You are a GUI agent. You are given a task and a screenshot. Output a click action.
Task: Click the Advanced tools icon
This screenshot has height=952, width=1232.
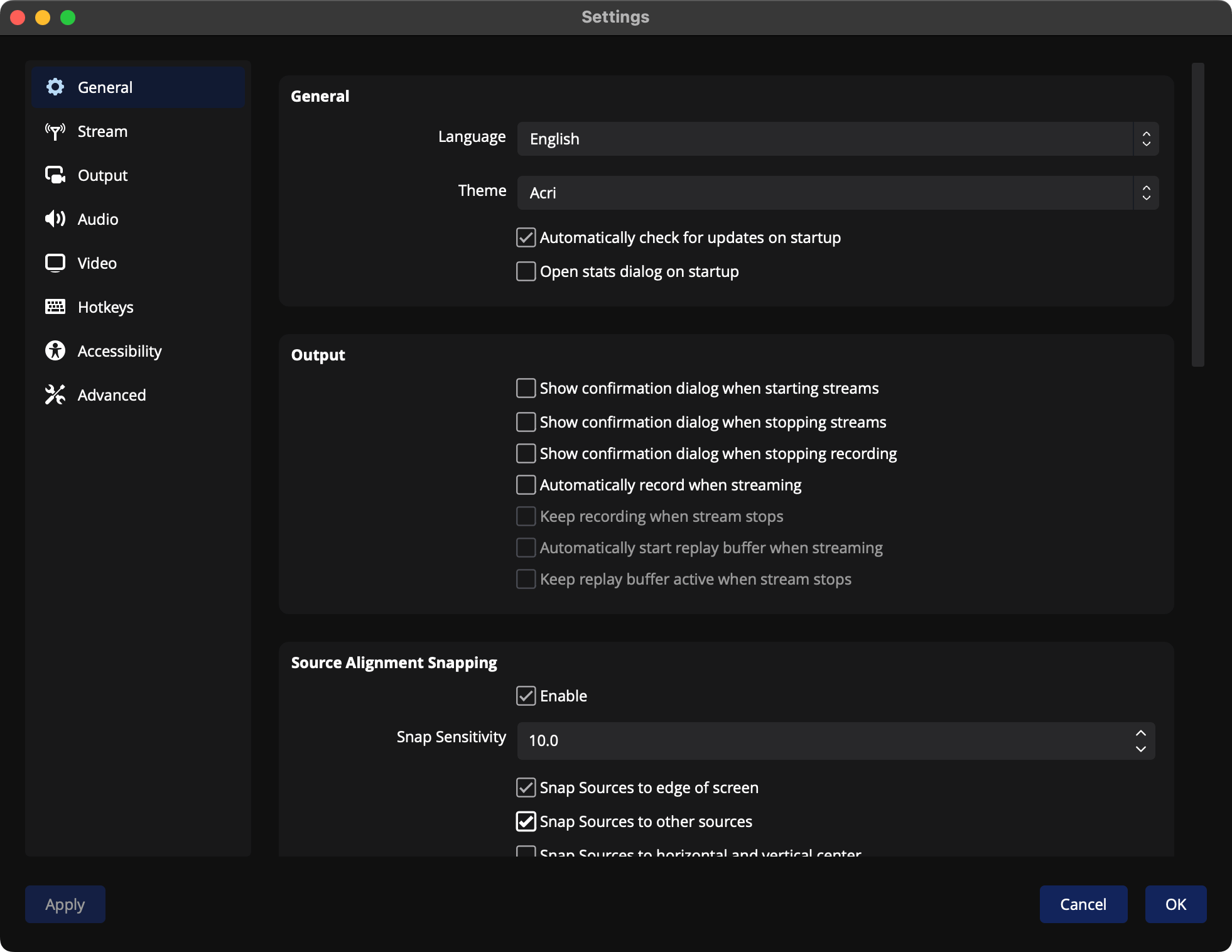[x=55, y=394]
